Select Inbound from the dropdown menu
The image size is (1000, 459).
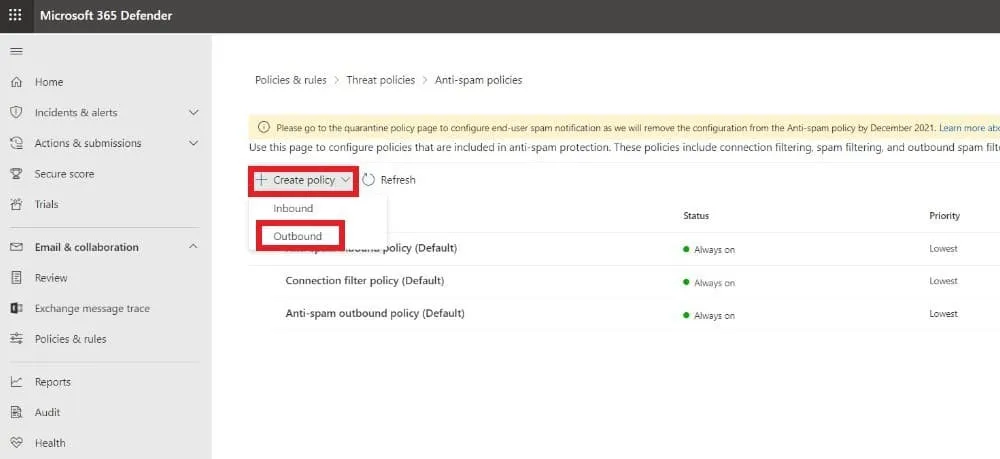[x=293, y=208]
